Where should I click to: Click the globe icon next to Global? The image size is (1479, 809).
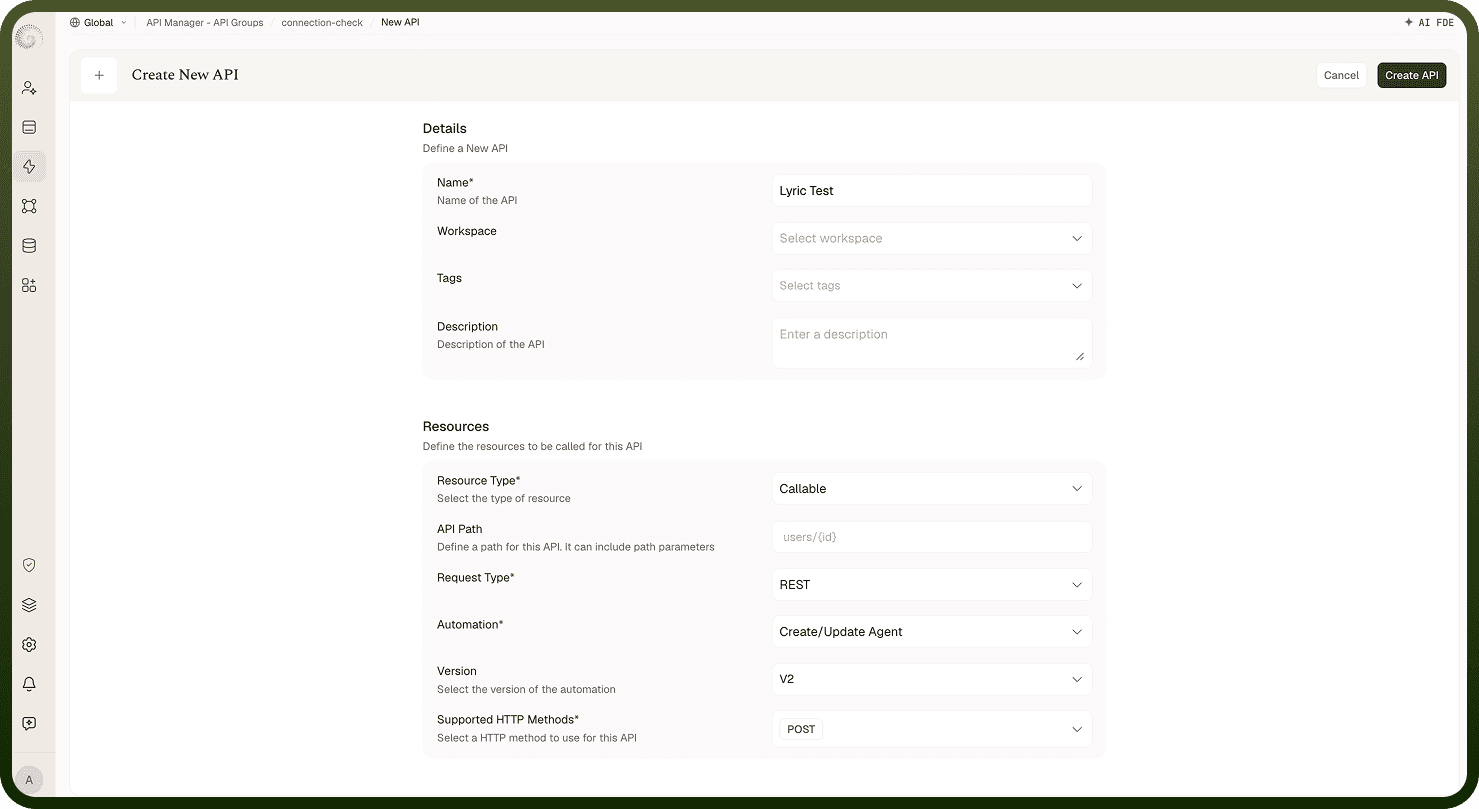coord(75,22)
